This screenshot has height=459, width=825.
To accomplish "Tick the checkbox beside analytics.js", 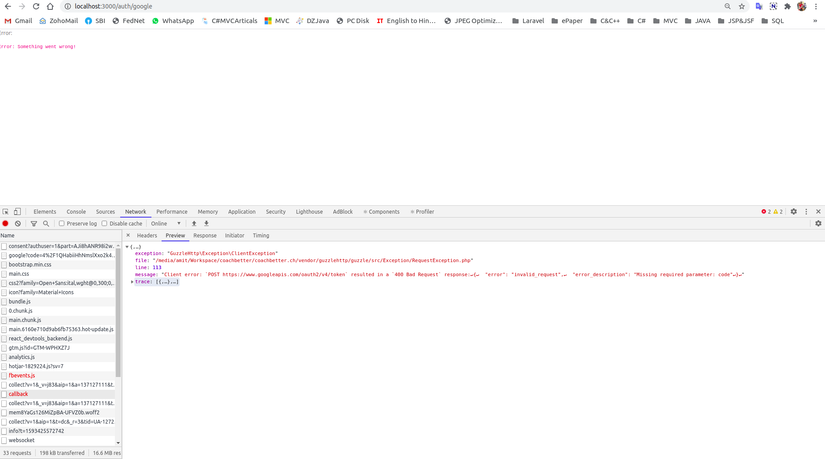I will pyautogui.click(x=4, y=357).
